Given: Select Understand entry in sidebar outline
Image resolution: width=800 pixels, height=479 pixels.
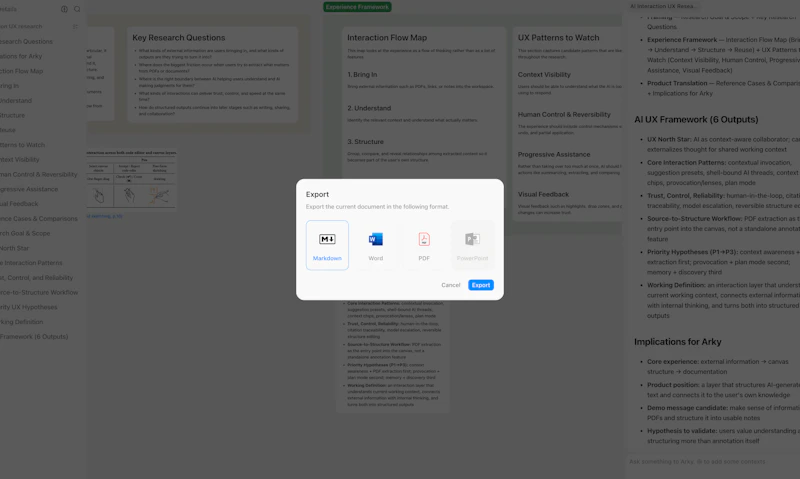Looking at the screenshot, I should [x=16, y=100].
